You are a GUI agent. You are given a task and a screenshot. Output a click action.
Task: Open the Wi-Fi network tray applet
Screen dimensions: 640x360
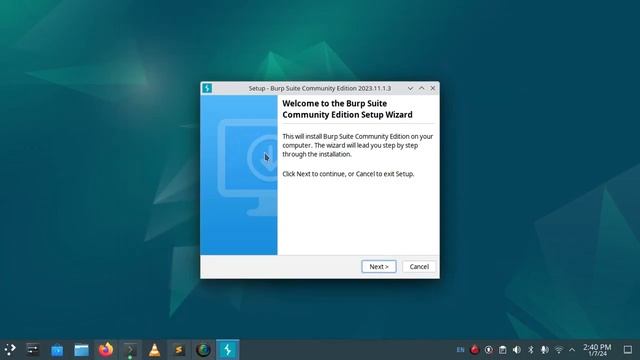pyautogui.click(x=559, y=350)
